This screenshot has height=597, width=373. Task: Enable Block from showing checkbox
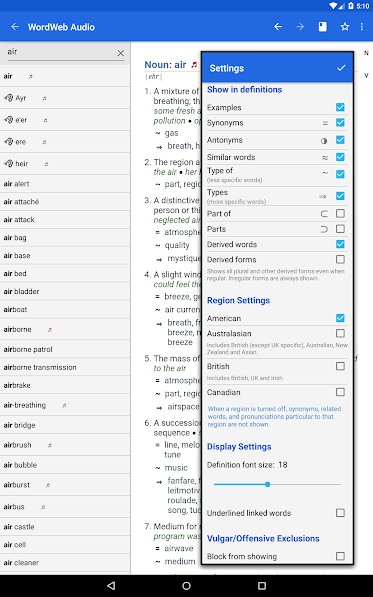(x=340, y=556)
